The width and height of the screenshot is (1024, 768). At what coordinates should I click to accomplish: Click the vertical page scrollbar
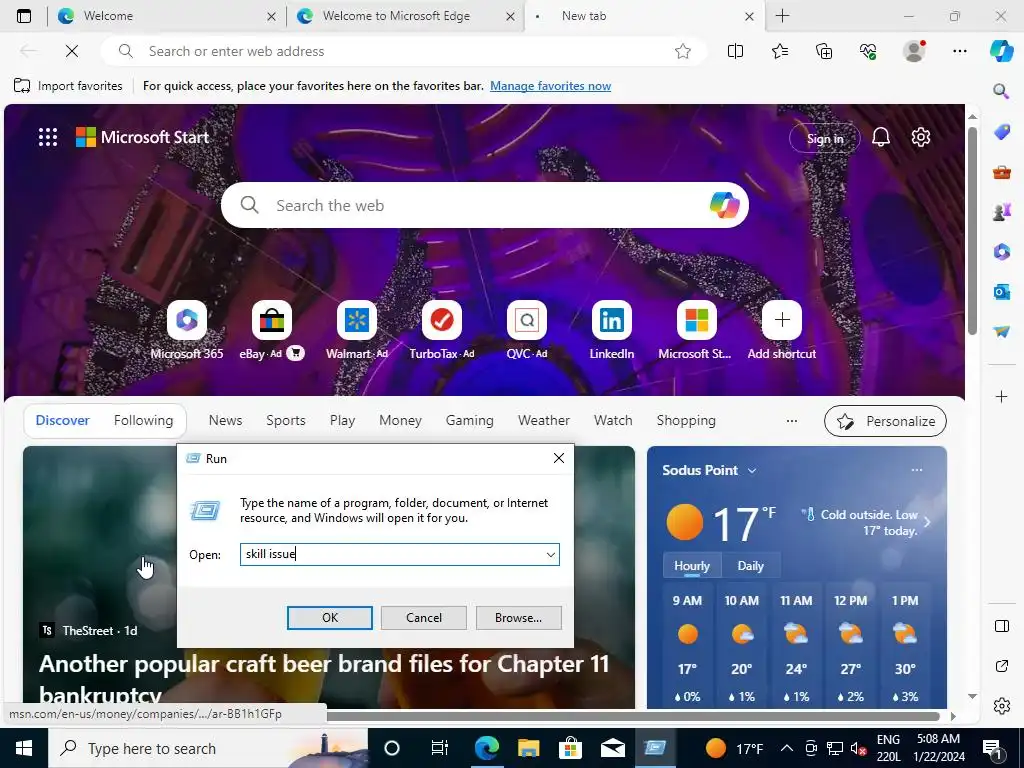pyautogui.click(x=972, y=231)
